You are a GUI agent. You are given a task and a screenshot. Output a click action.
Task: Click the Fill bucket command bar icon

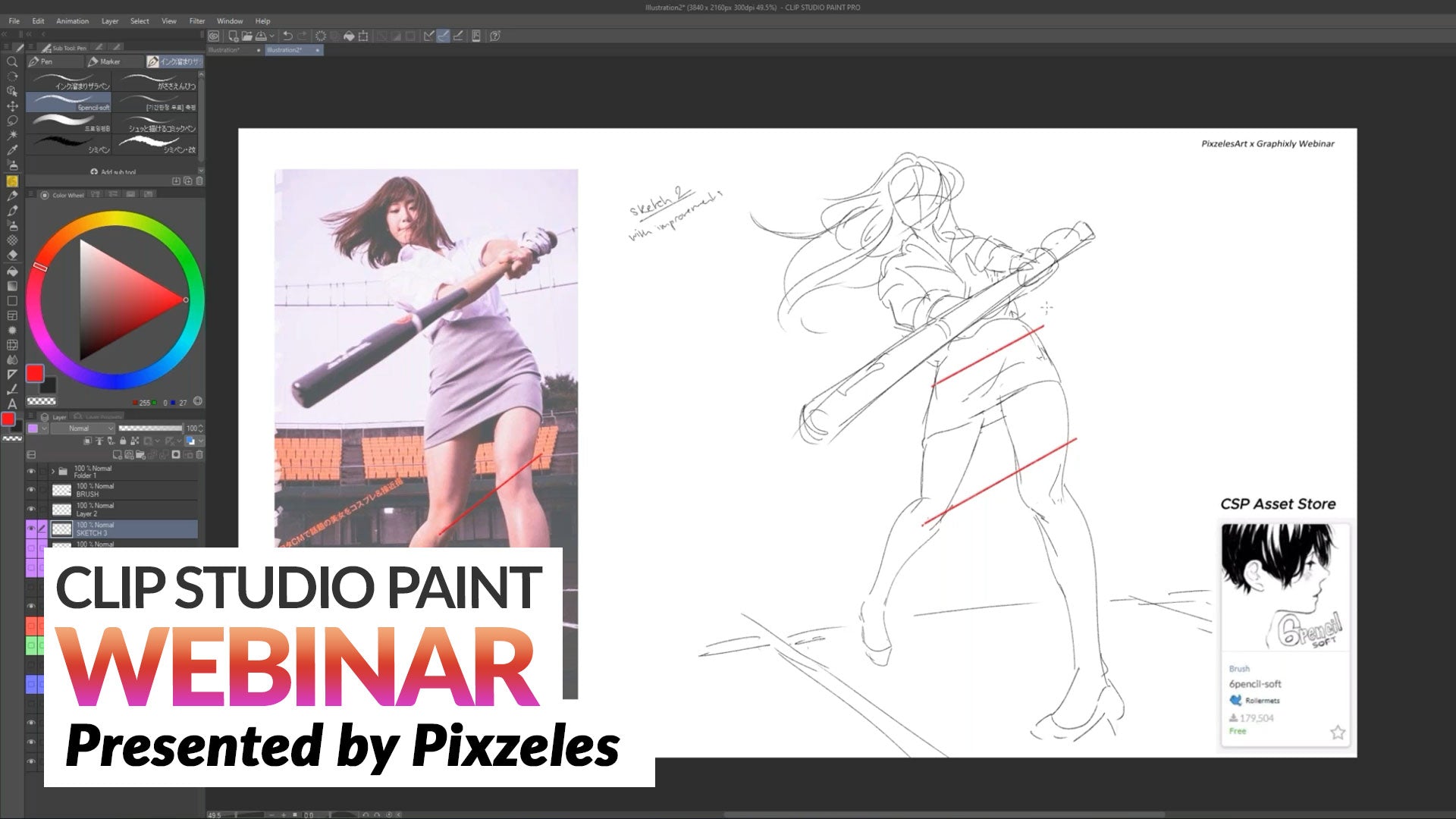point(349,36)
